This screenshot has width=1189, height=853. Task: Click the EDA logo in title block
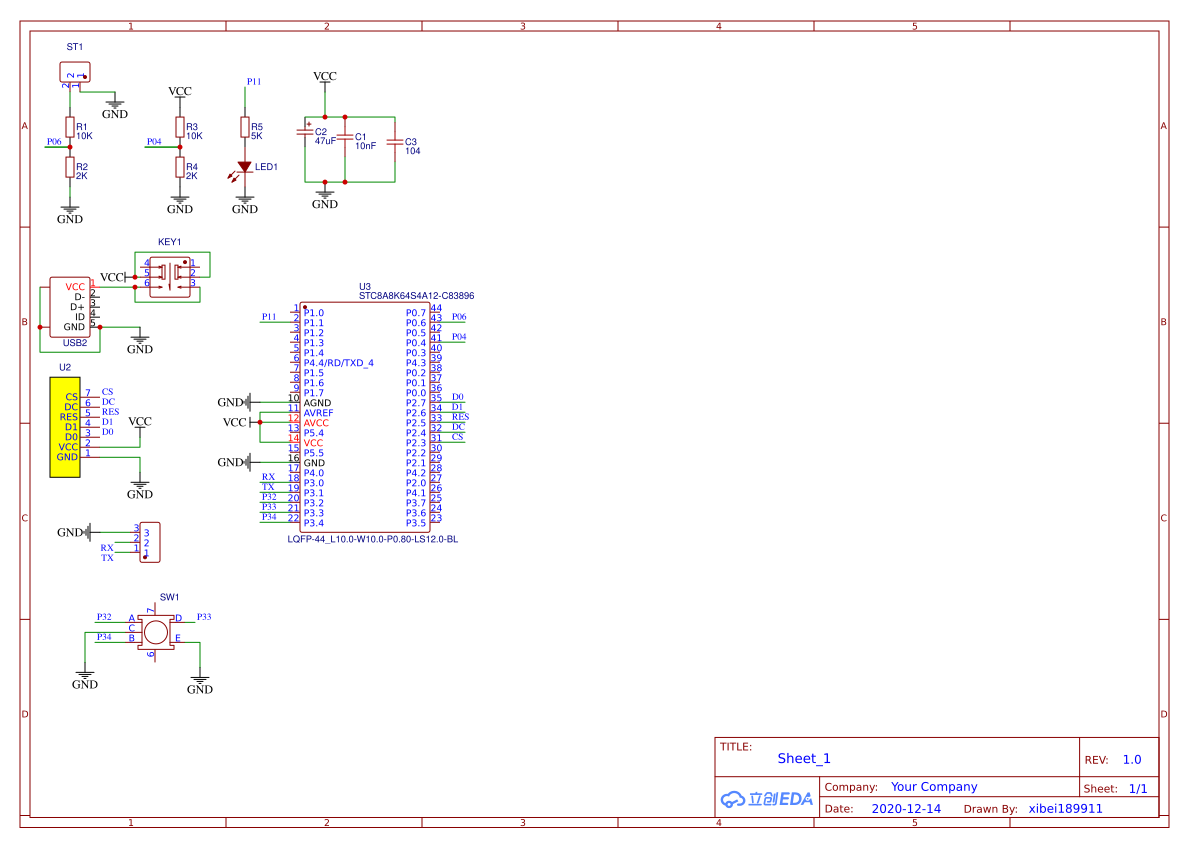[x=767, y=799]
